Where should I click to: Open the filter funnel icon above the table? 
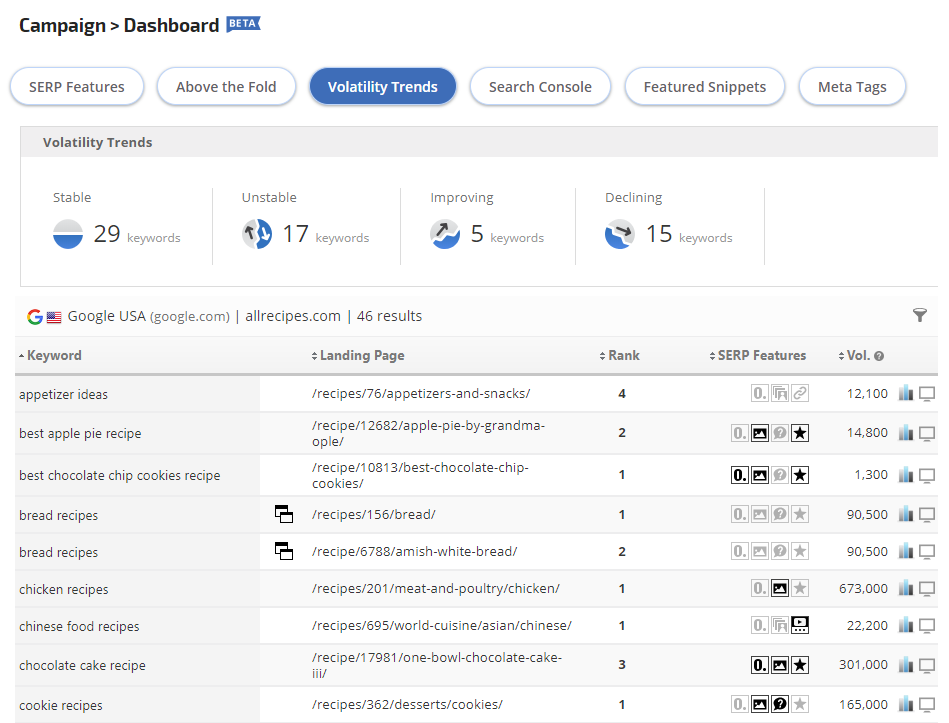(x=920, y=316)
